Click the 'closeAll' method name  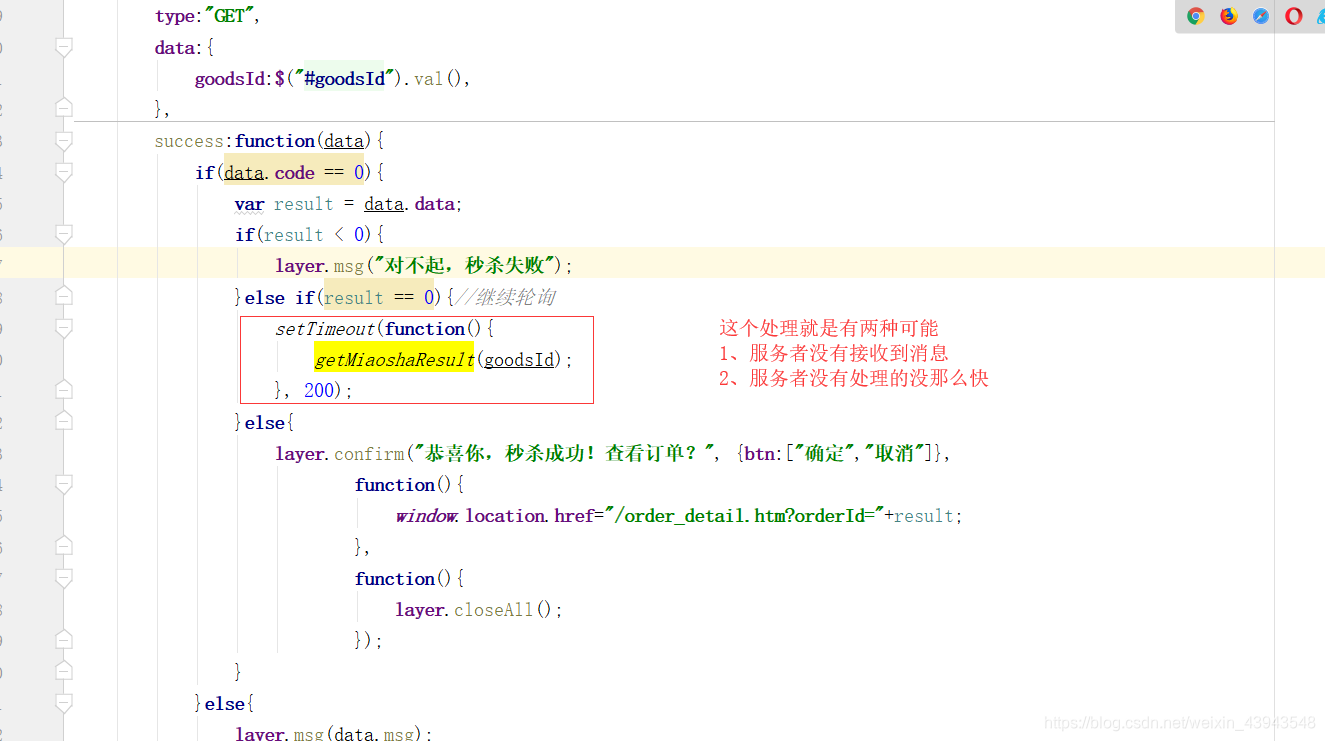(x=494, y=610)
